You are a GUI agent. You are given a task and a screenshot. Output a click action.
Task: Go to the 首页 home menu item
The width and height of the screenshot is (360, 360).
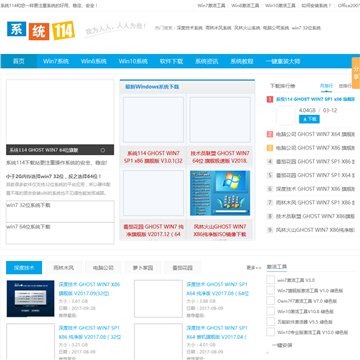coord(19,61)
